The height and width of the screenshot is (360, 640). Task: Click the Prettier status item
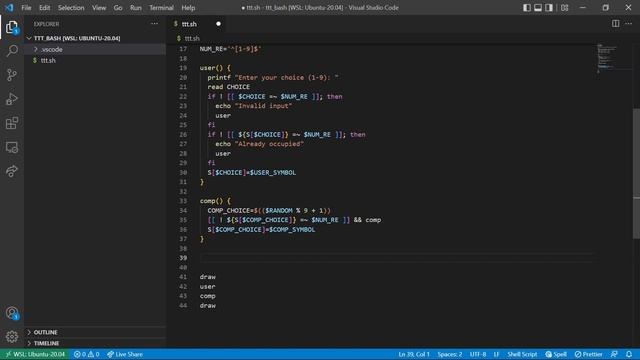tap(589, 354)
